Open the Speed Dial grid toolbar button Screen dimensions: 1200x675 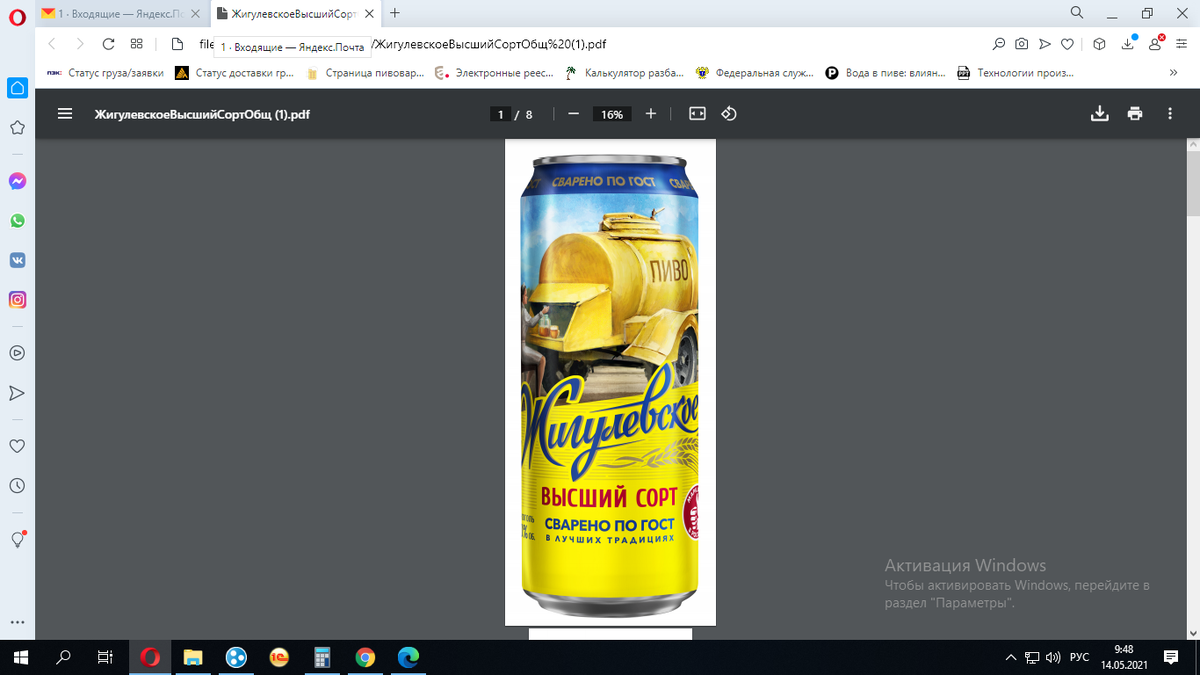tap(137, 44)
